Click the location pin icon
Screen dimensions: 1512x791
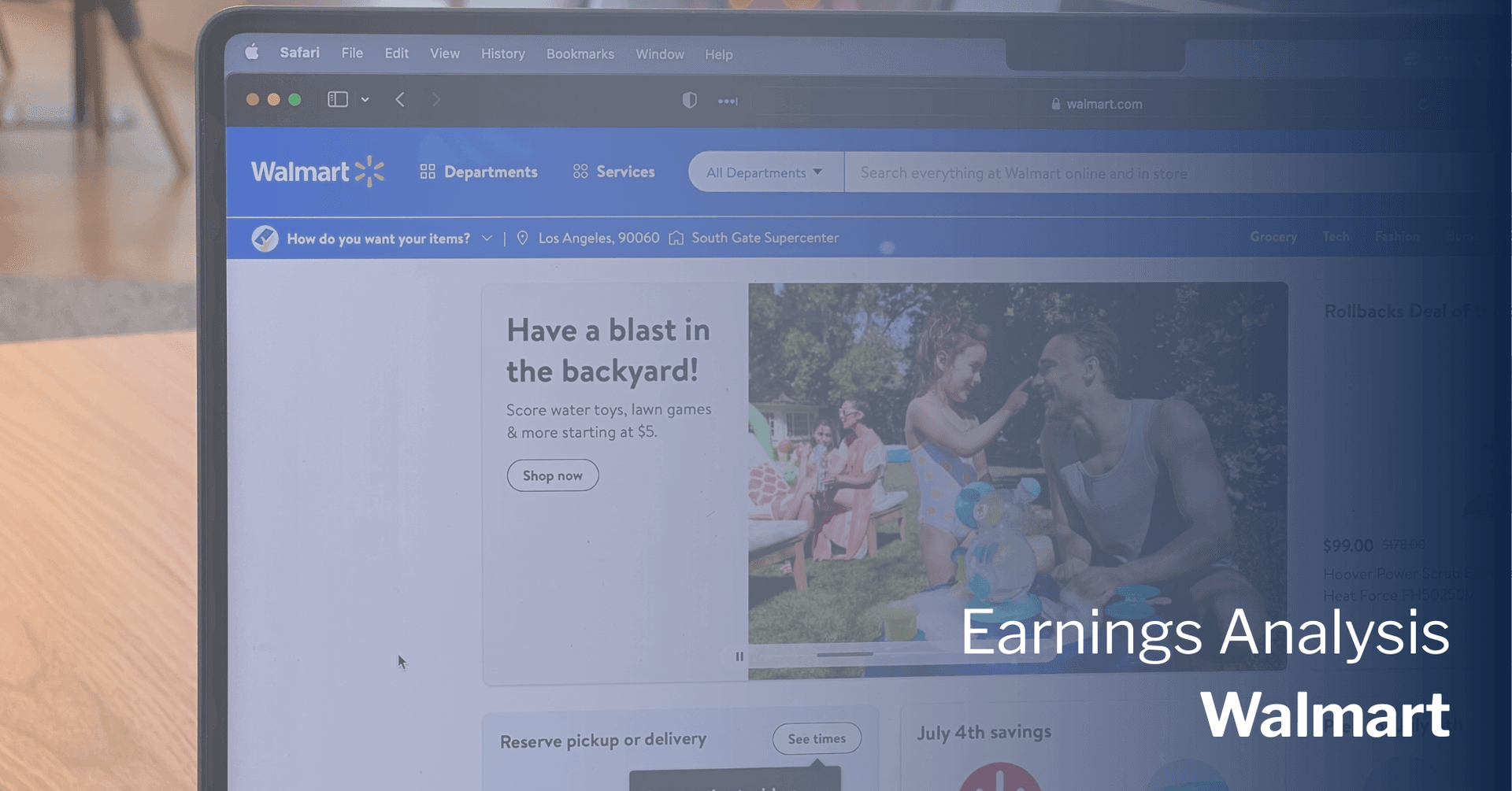coord(522,238)
